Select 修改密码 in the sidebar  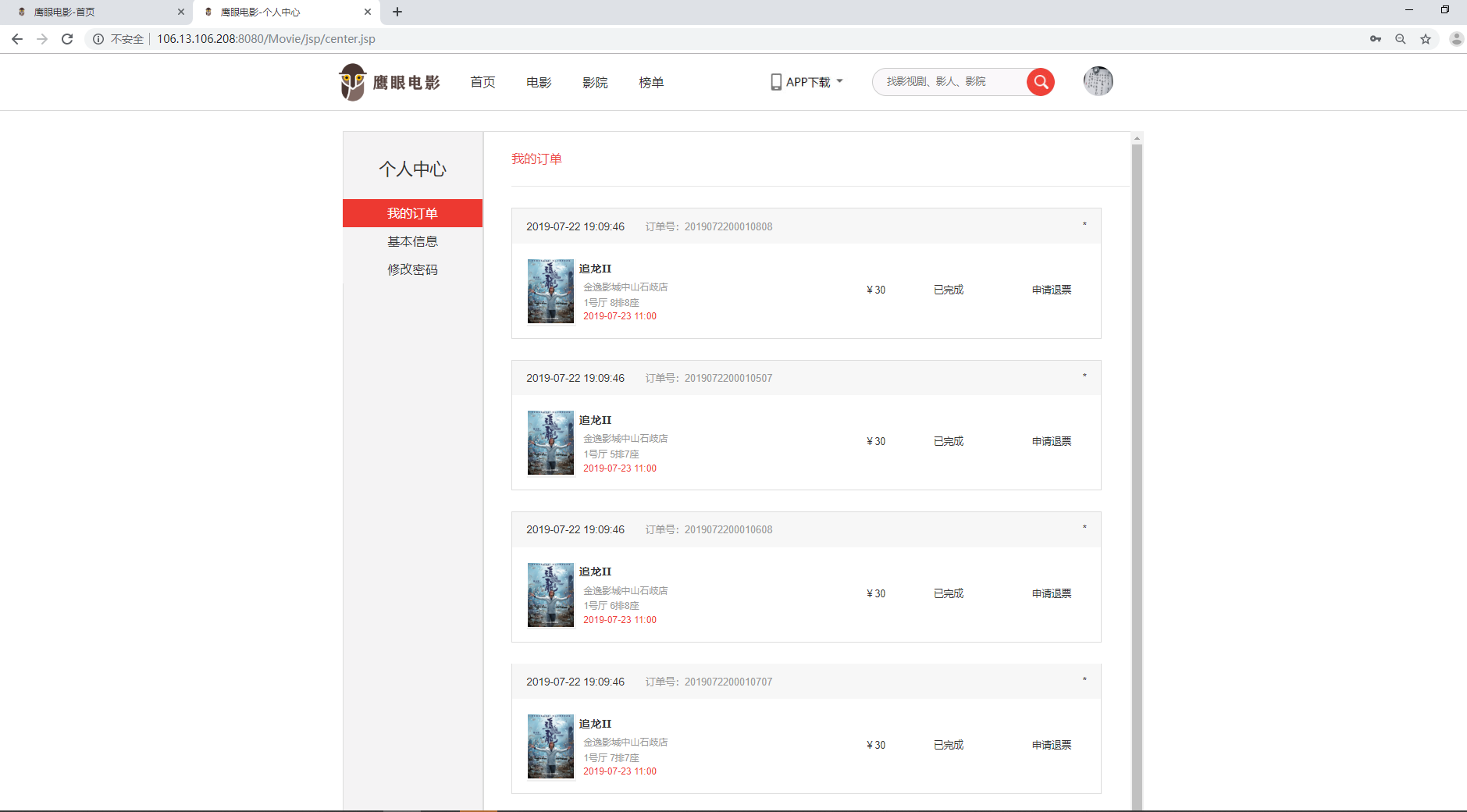click(x=412, y=269)
